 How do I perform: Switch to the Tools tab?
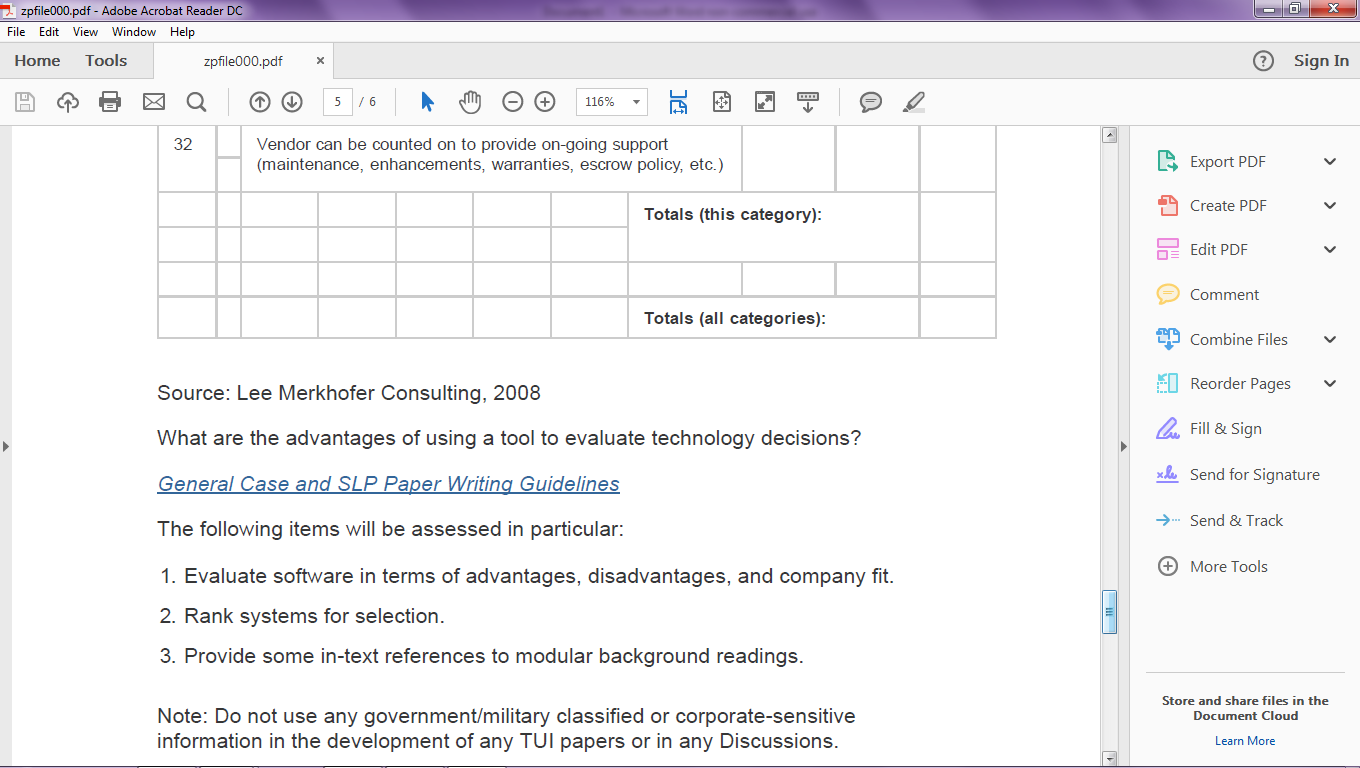point(106,61)
